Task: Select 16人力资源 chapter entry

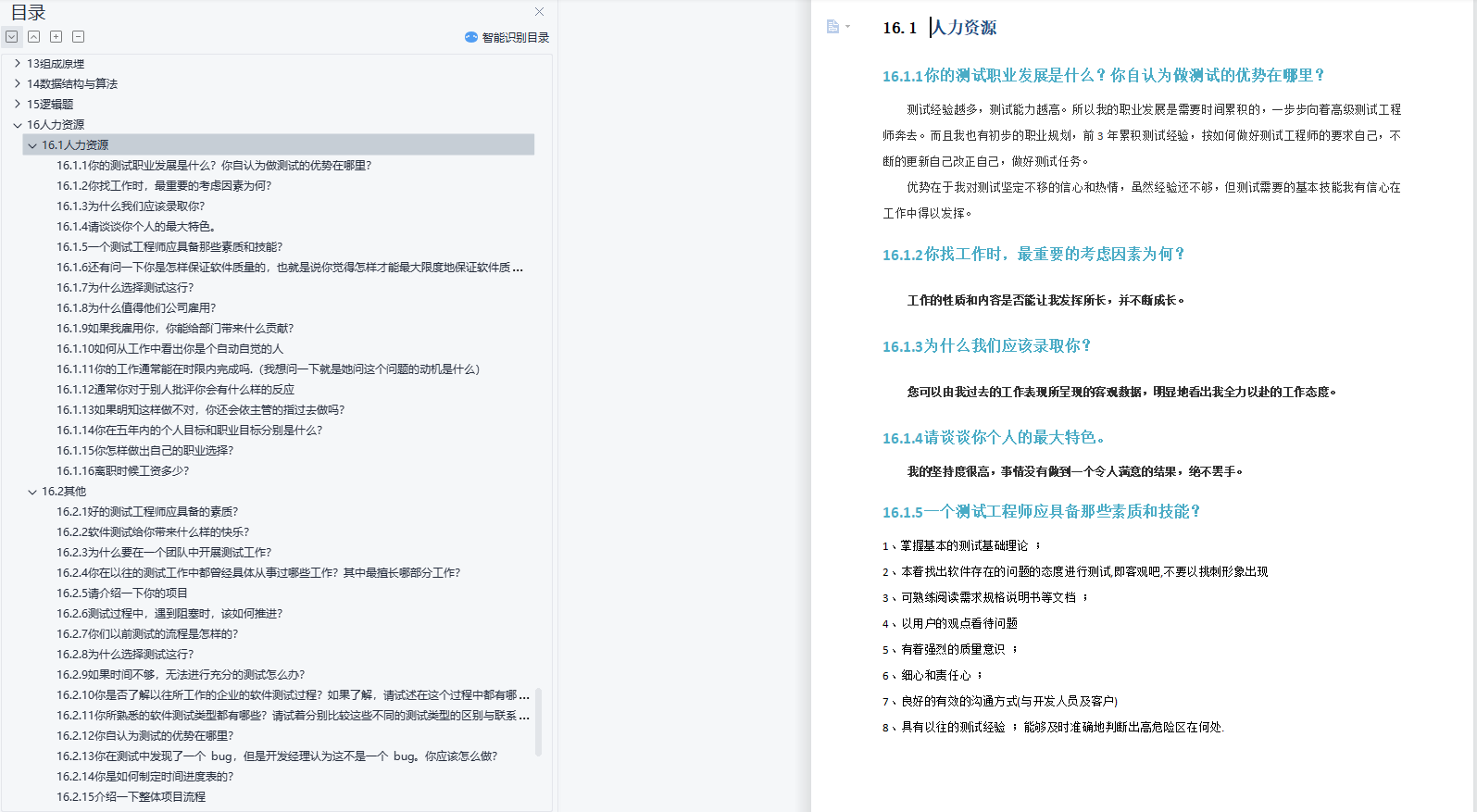Action: [x=56, y=125]
